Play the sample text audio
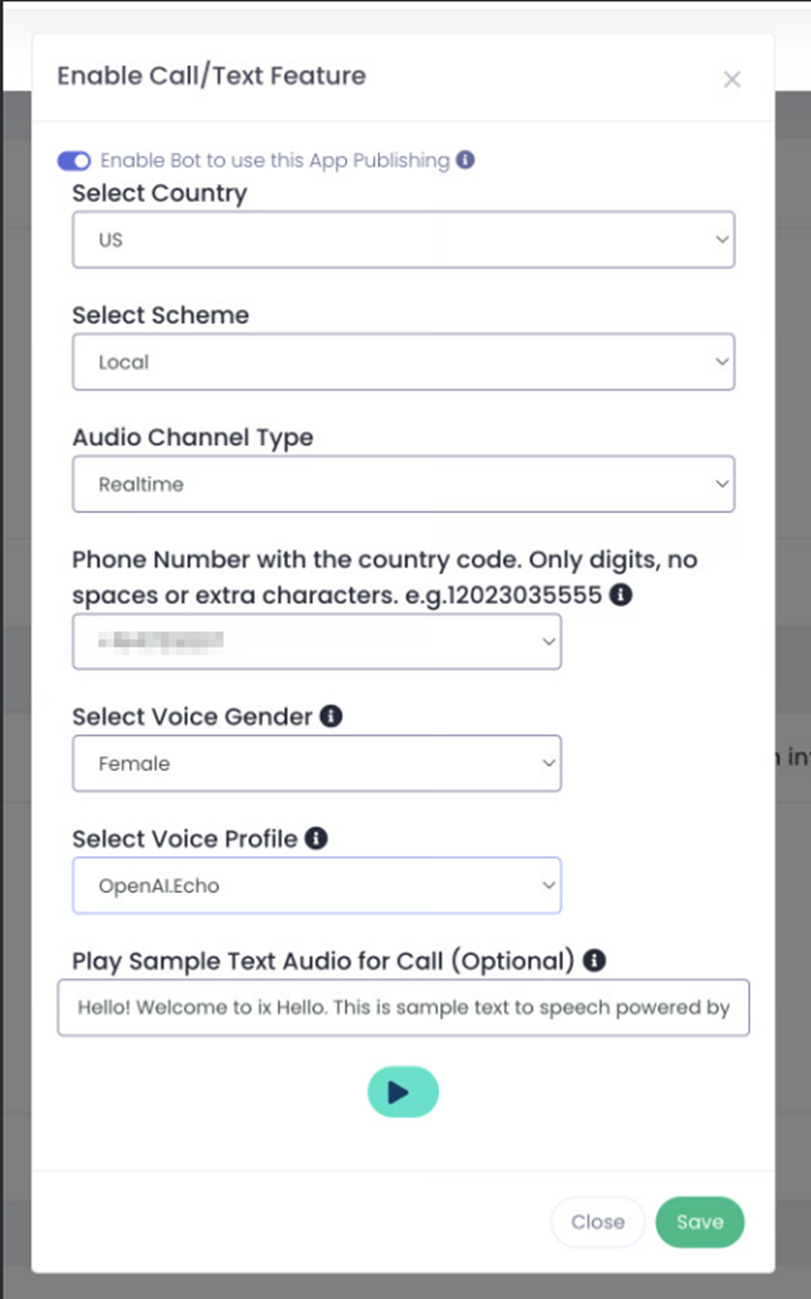Screen dimensions: 811x1299 click(402, 1092)
